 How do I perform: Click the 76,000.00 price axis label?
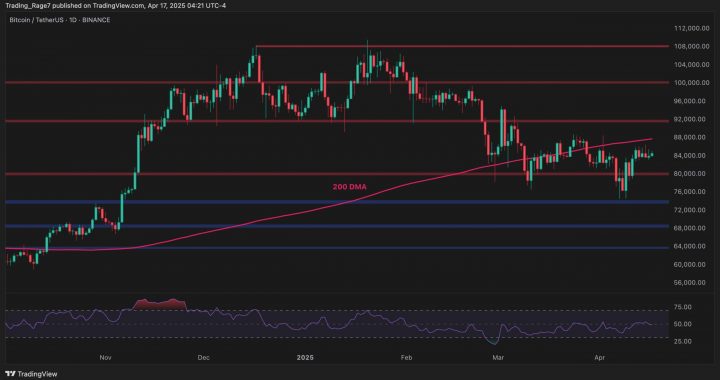(691, 192)
